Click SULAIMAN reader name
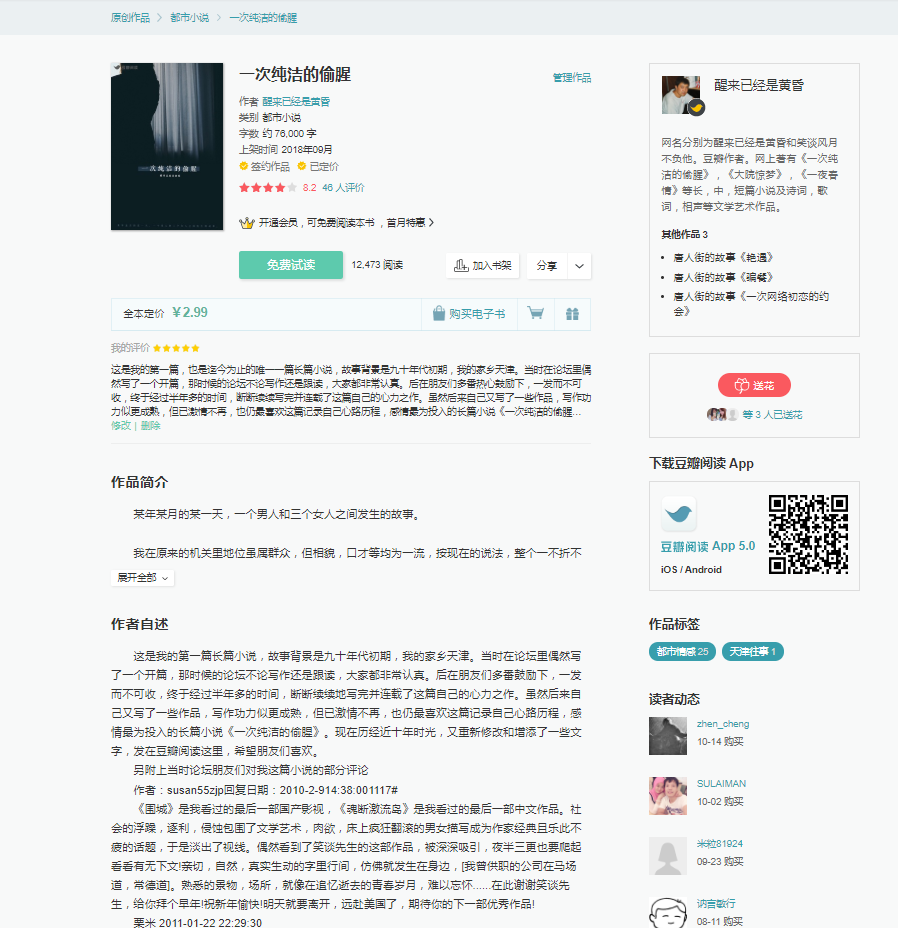The height and width of the screenshot is (928, 898). (721, 784)
